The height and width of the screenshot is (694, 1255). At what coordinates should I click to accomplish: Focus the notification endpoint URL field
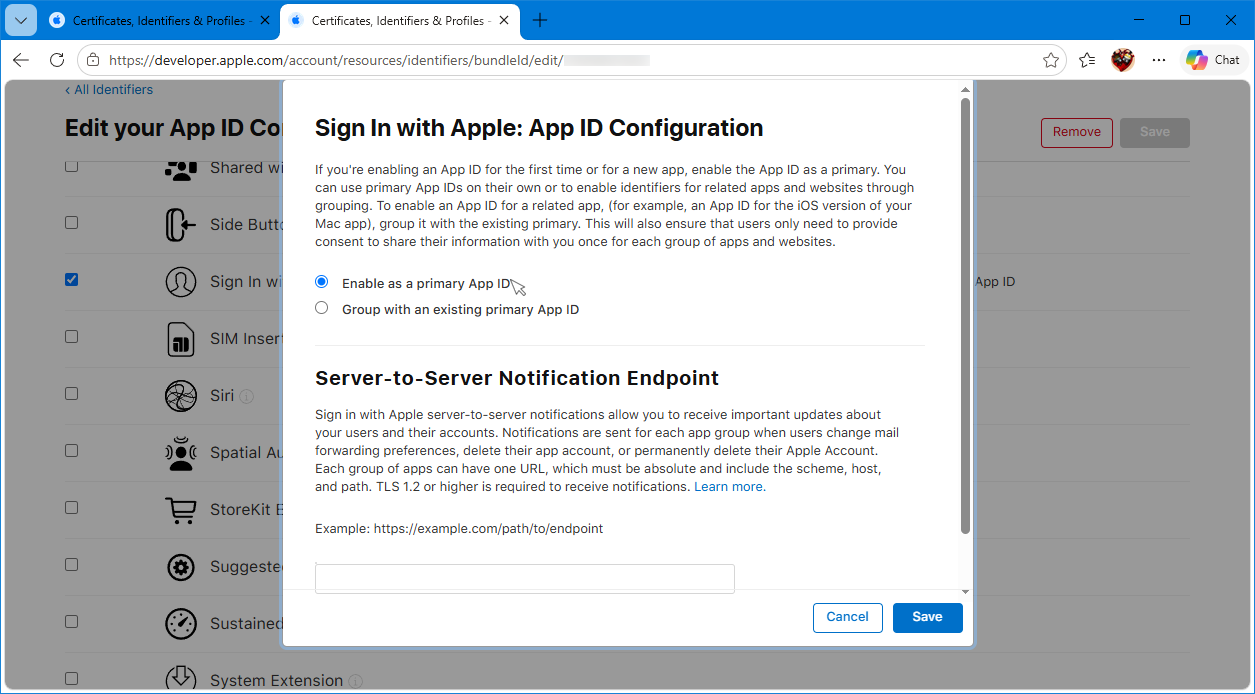[x=524, y=578]
